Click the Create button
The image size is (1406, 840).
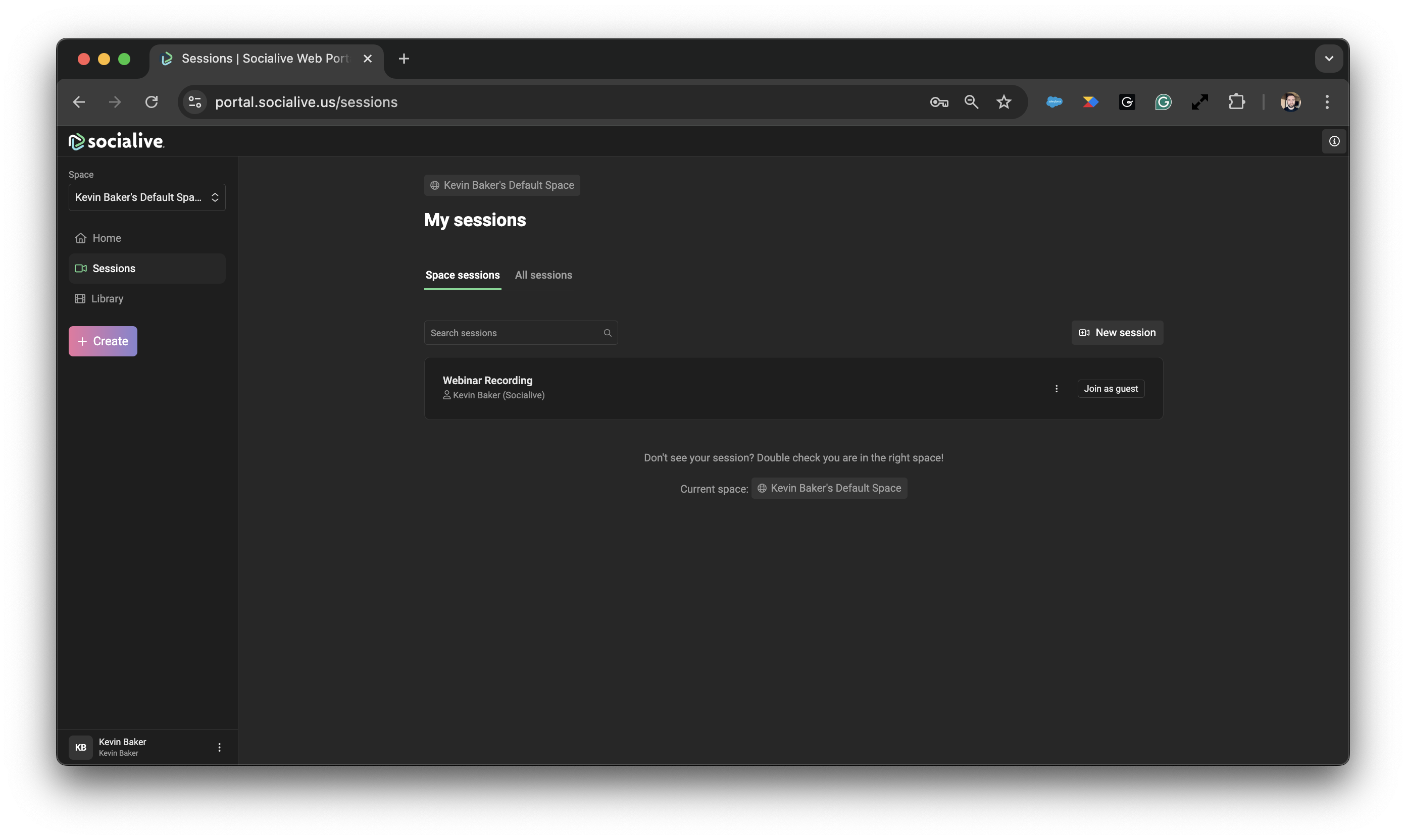103,341
